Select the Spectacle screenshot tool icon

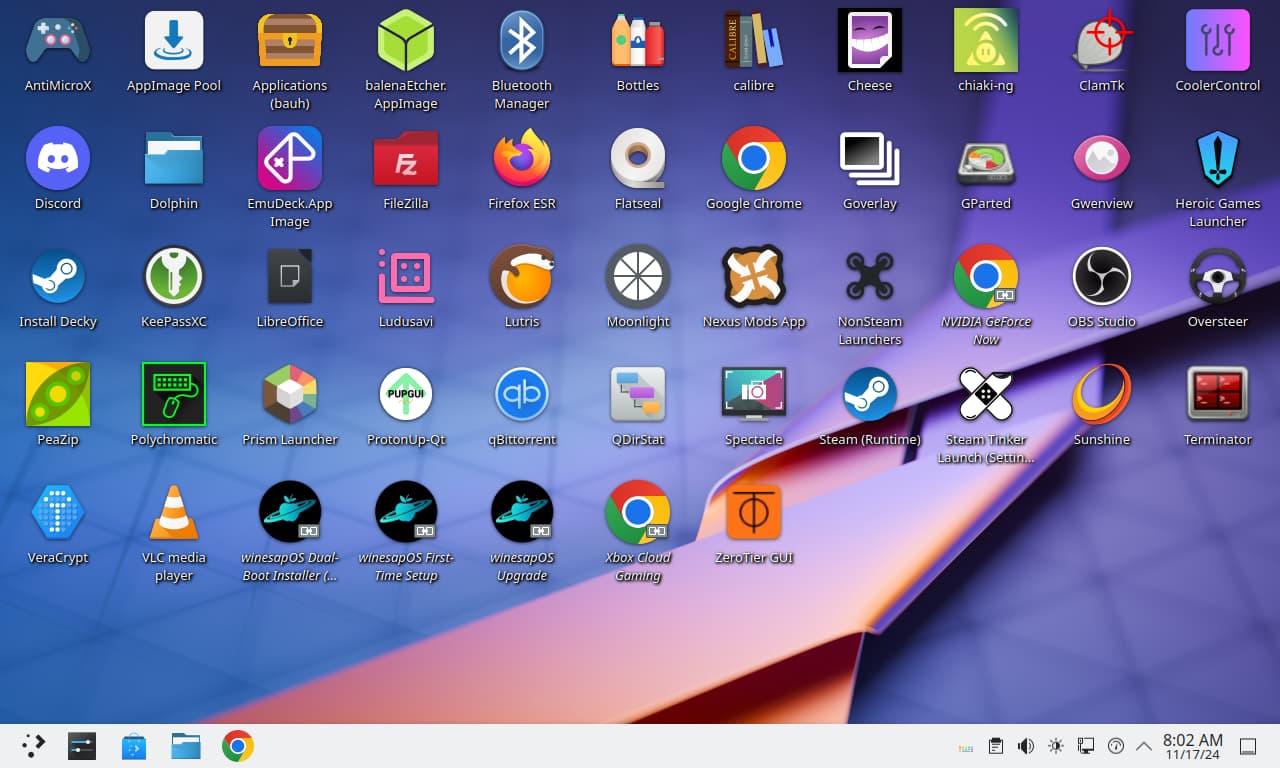tap(754, 395)
